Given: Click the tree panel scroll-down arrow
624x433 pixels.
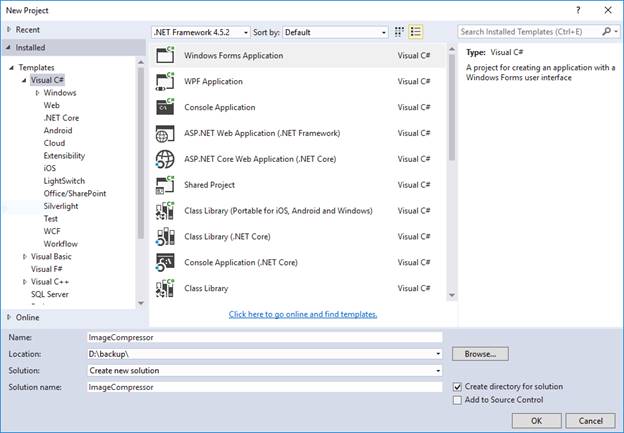Looking at the screenshot, I should (x=140, y=303).
